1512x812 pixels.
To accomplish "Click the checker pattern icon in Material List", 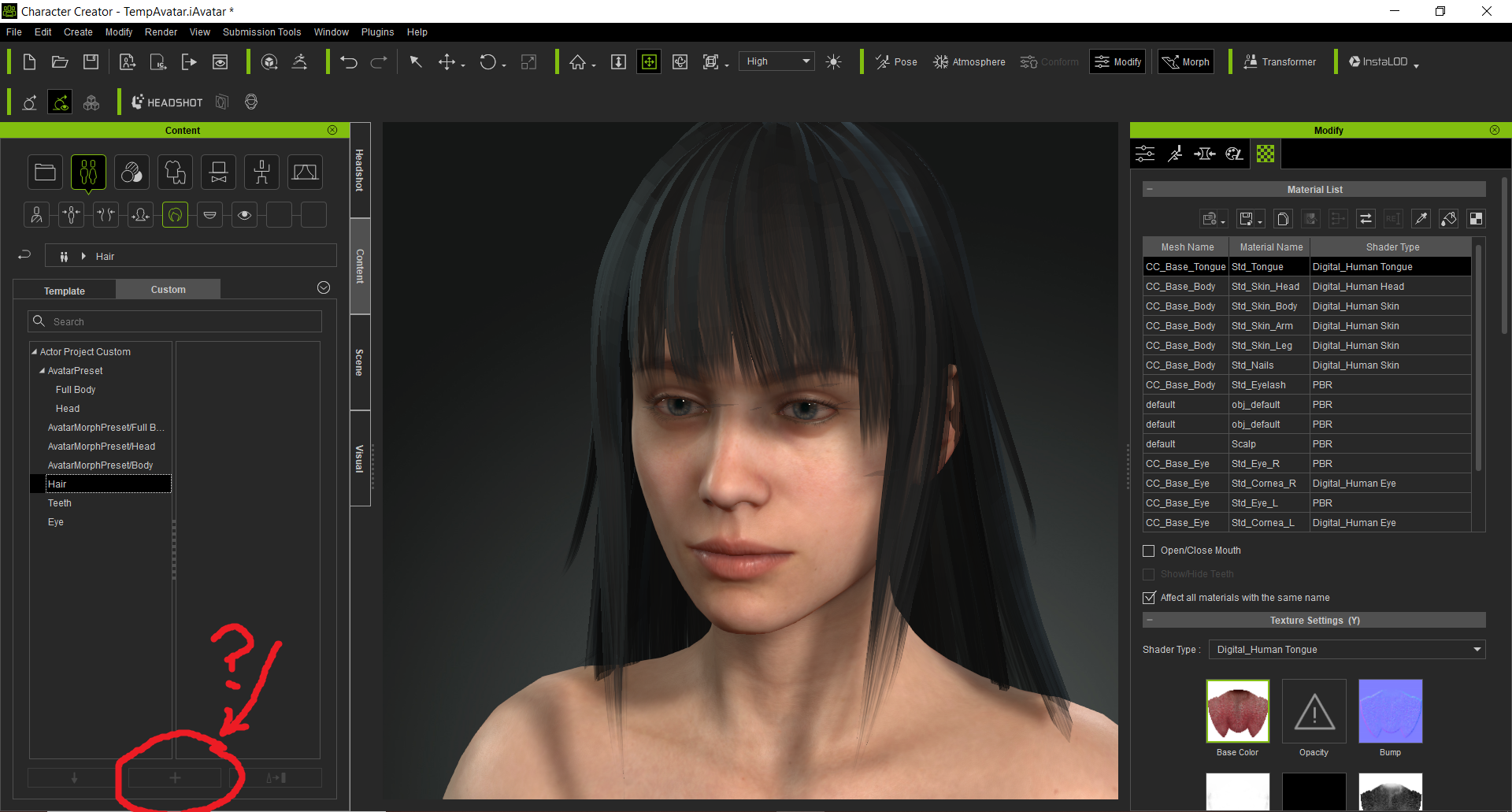I will pyautogui.click(x=1476, y=219).
